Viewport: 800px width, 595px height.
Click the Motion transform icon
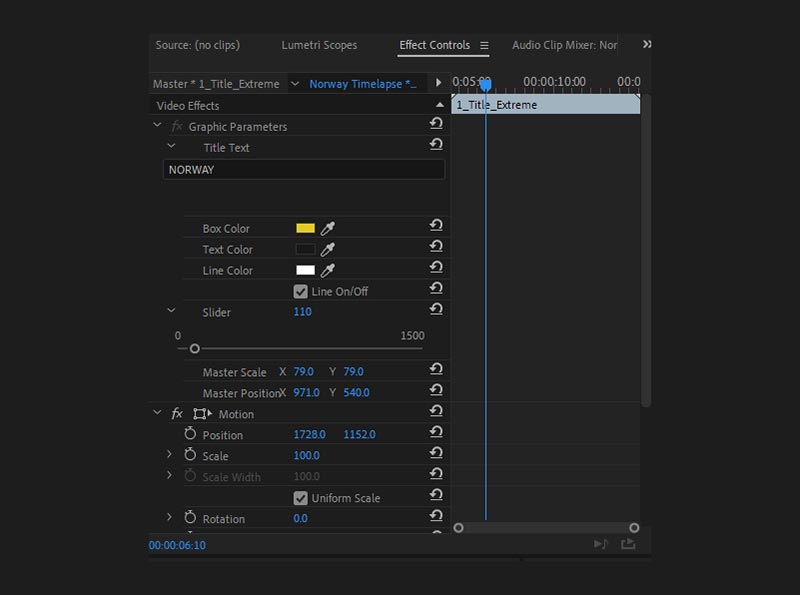(202, 413)
